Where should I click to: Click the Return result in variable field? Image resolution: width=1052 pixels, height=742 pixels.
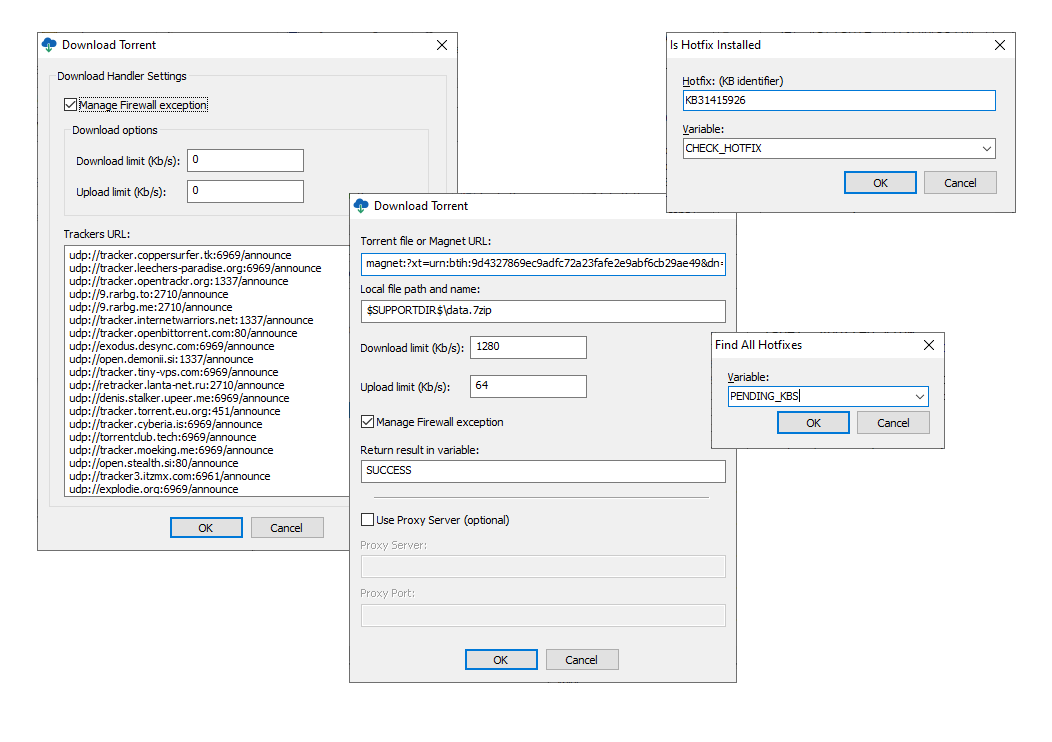tap(543, 471)
